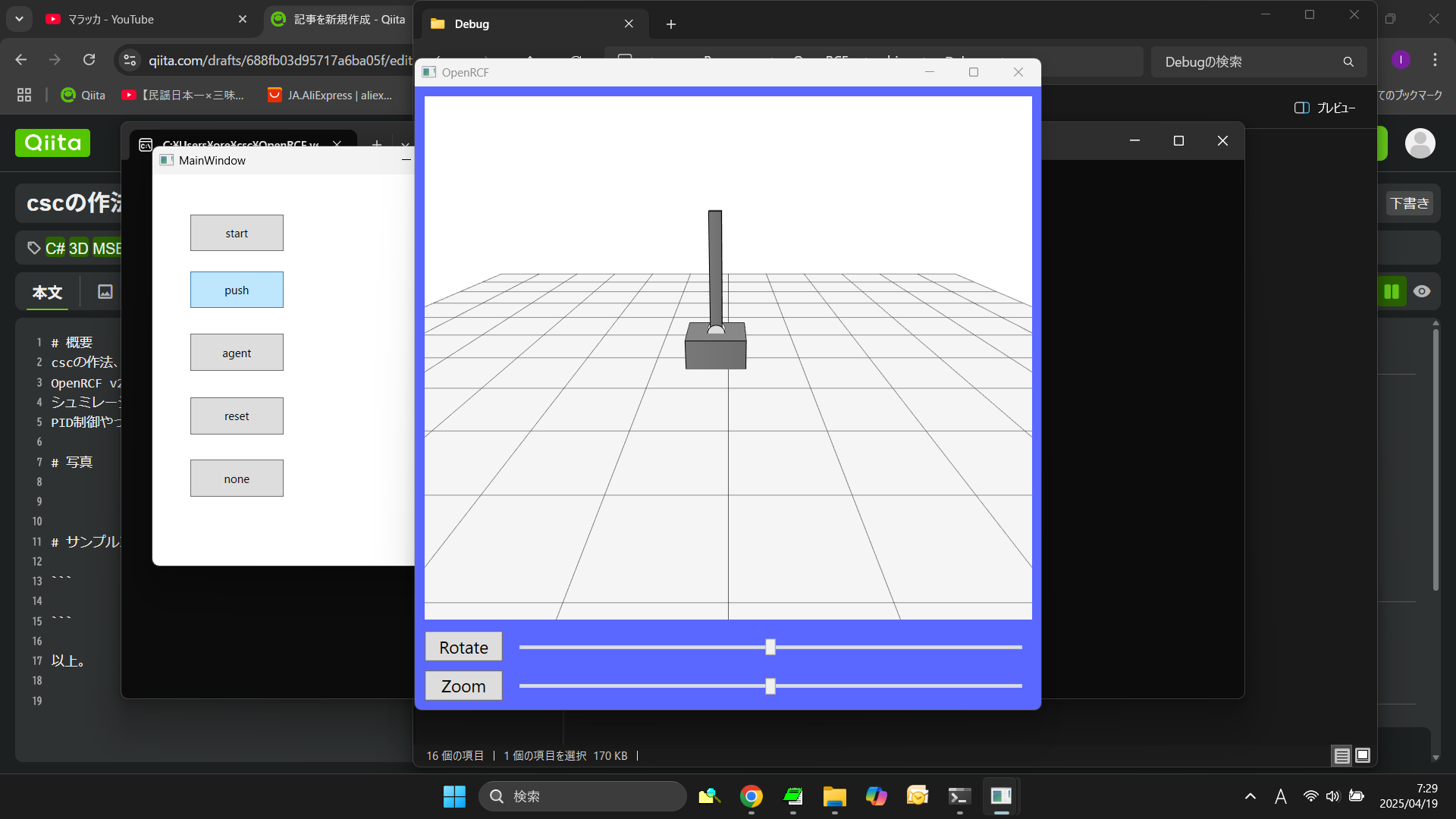Screen dimensions: 1456x819
Task: Click the Rotate button
Action: (463, 648)
